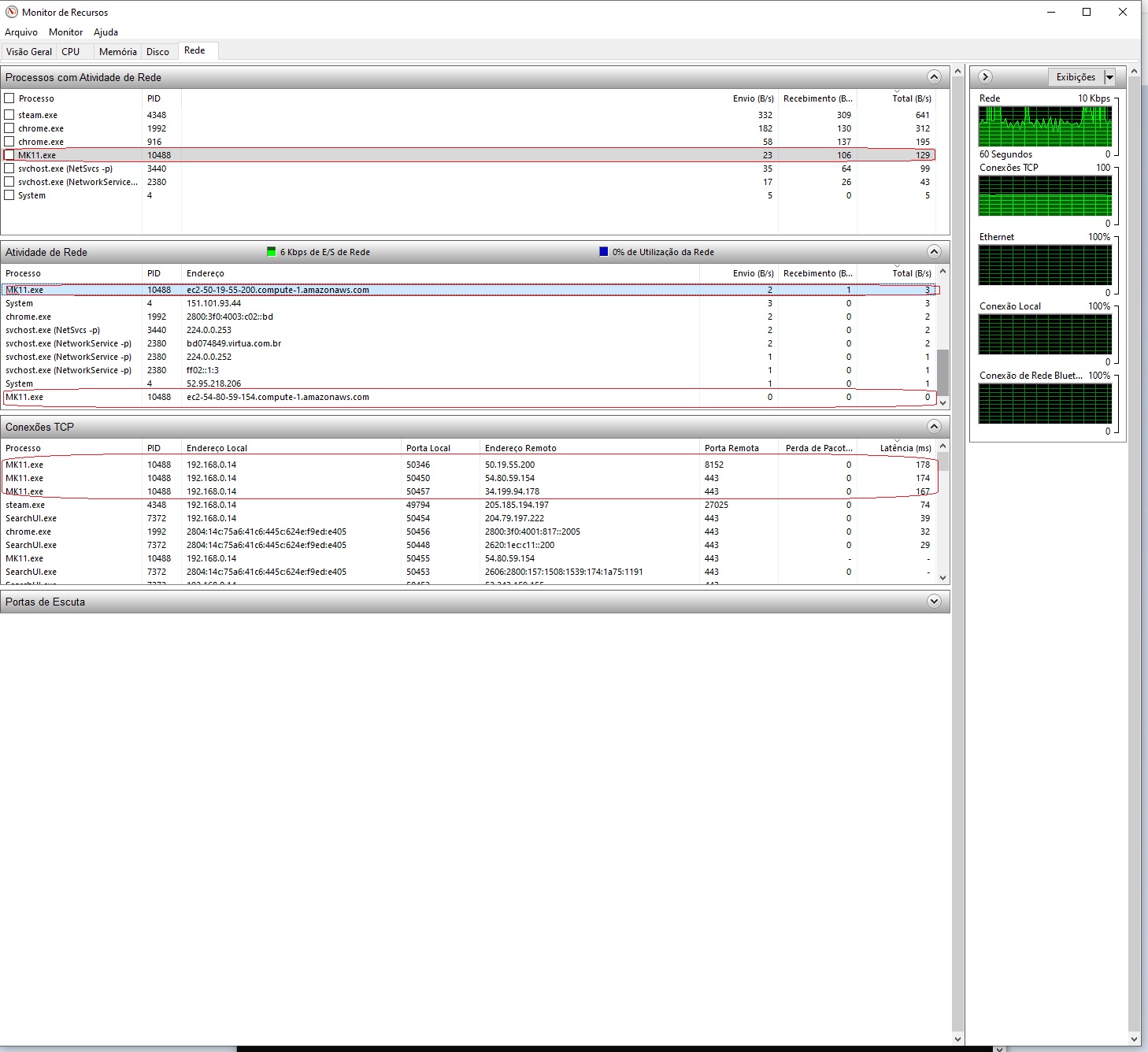The height and width of the screenshot is (1052, 1148).
Task: Click the Conexões TCP scrollbar down arrow
Action: click(x=942, y=577)
